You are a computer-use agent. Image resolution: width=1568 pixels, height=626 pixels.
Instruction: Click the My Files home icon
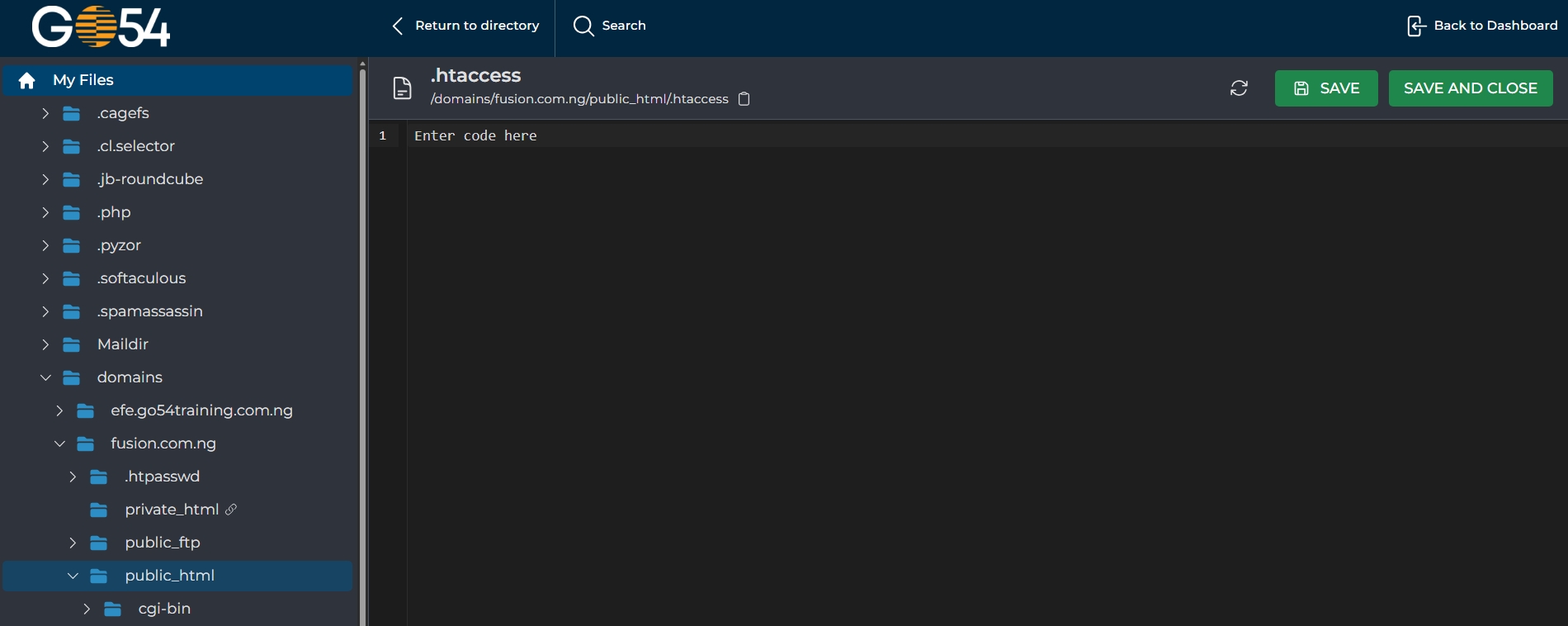pyautogui.click(x=27, y=80)
